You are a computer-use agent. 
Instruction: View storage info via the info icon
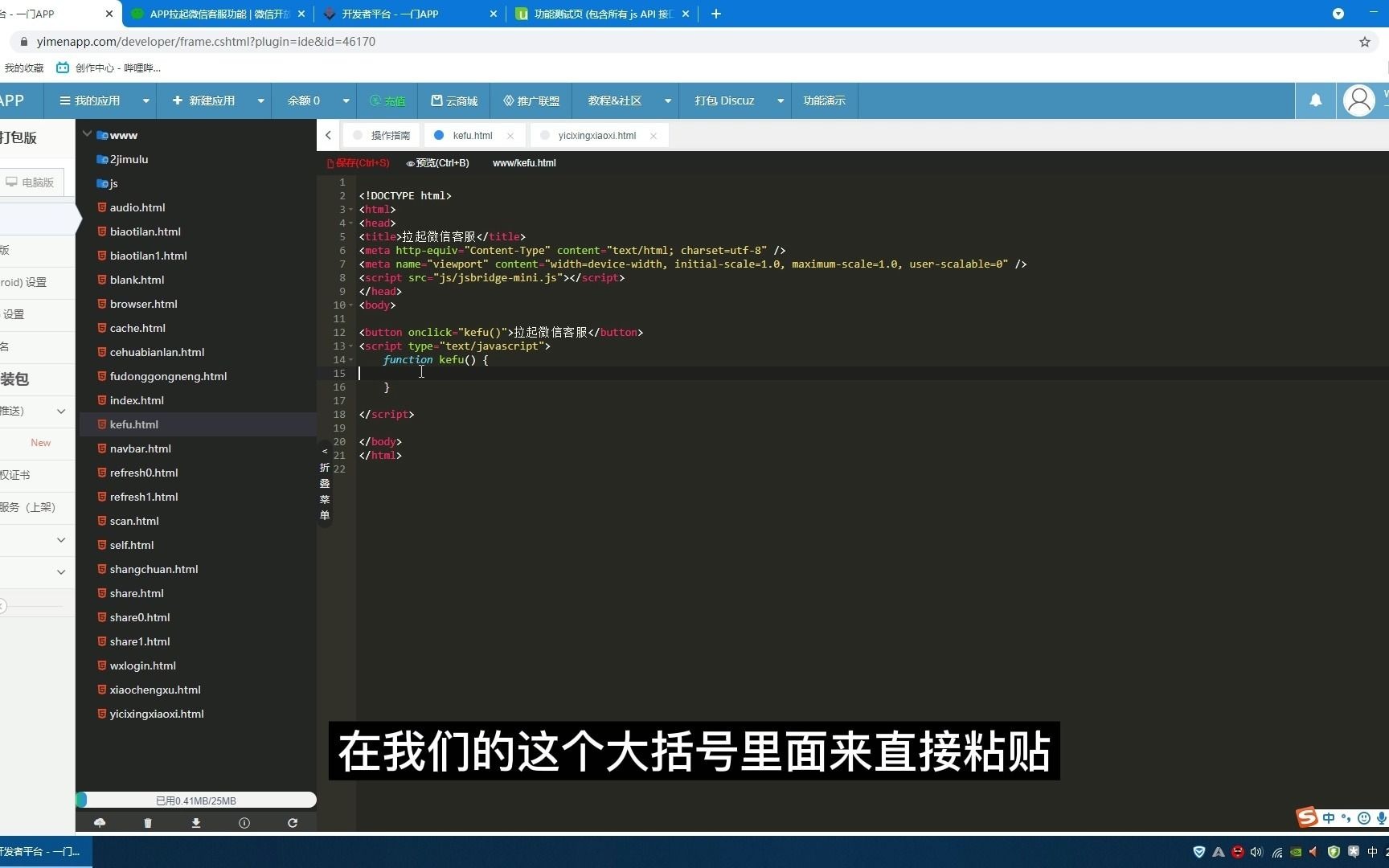pyautogui.click(x=244, y=823)
